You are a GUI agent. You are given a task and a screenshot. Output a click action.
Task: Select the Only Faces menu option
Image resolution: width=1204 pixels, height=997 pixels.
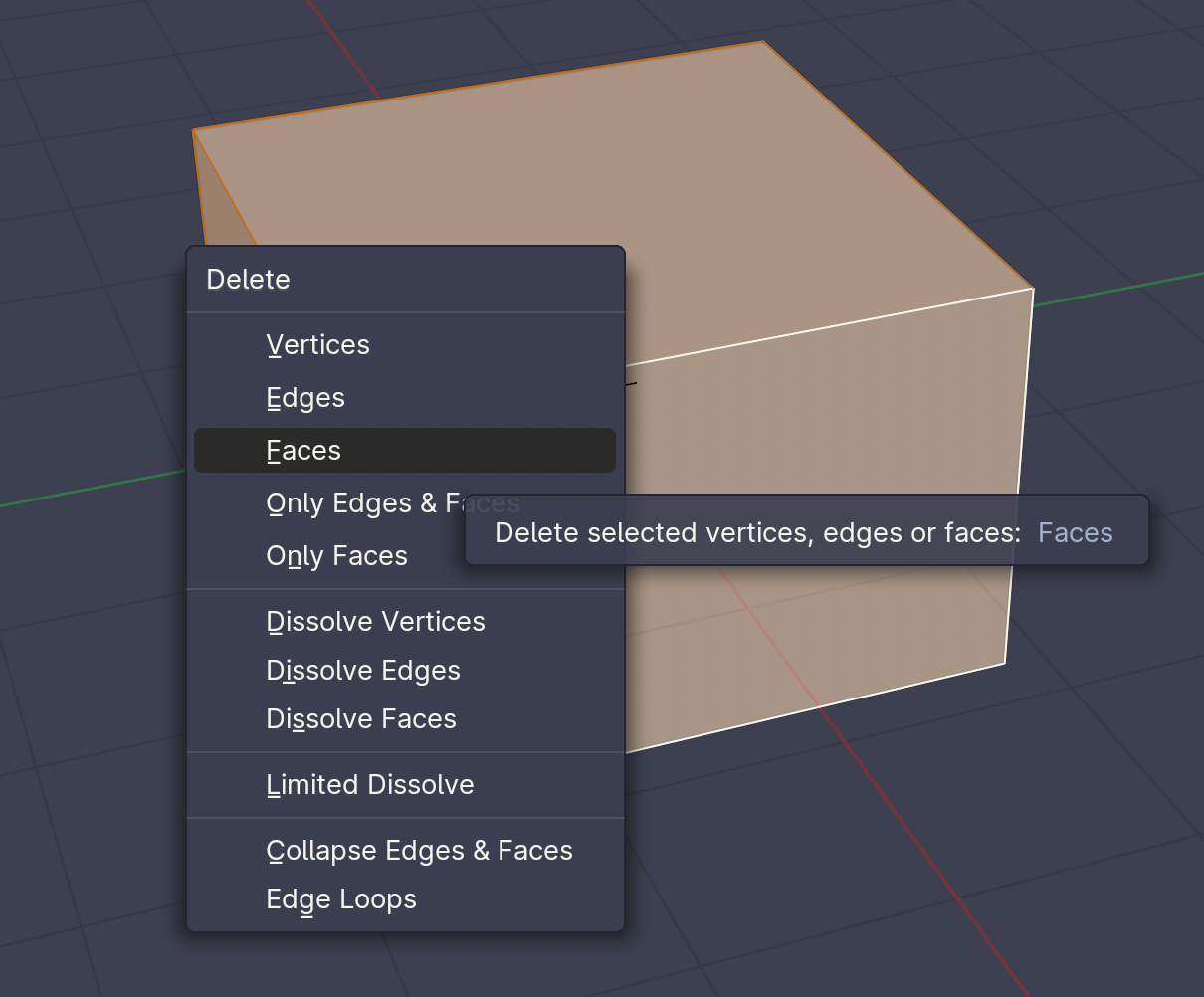click(x=336, y=556)
